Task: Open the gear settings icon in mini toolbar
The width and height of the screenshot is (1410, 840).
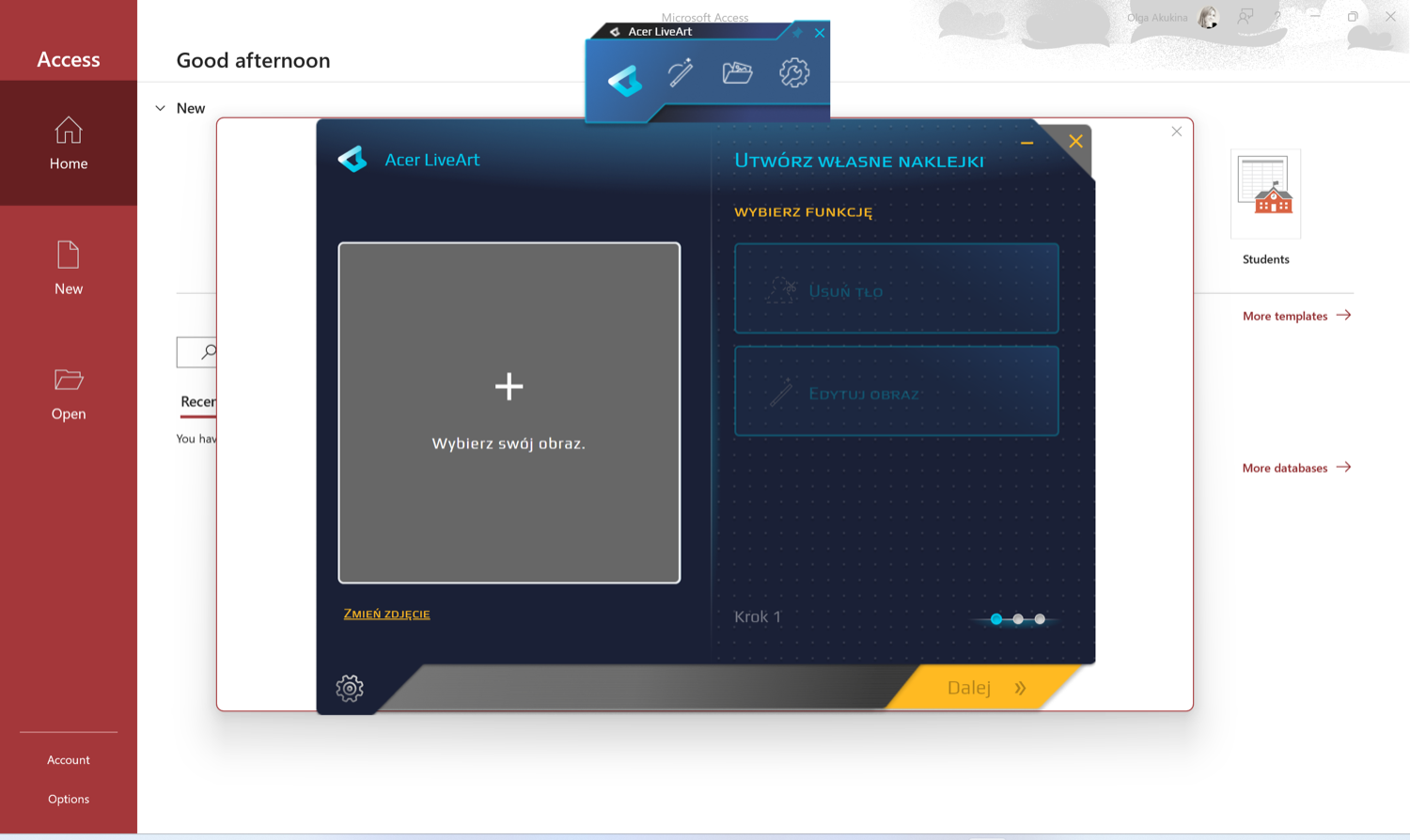Action: pos(794,72)
